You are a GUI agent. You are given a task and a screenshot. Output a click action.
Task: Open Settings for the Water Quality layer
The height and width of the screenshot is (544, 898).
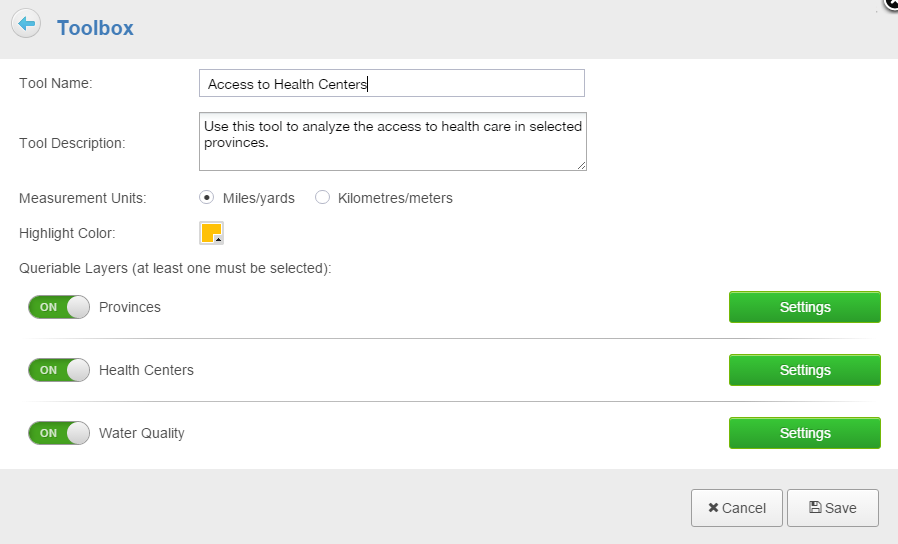pos(805,433)
